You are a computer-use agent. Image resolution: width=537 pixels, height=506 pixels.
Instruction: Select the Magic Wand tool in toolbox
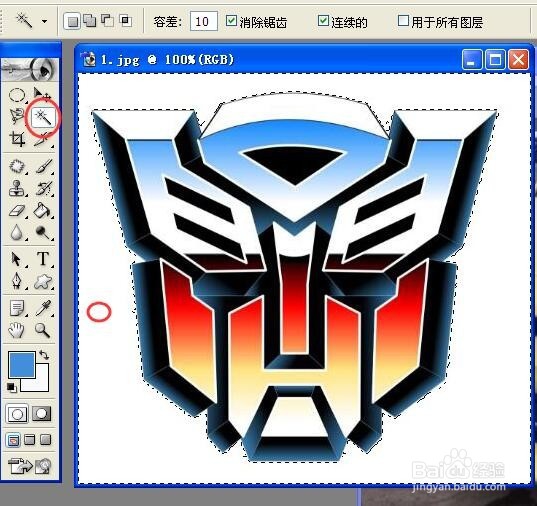[x=42, y=117]
